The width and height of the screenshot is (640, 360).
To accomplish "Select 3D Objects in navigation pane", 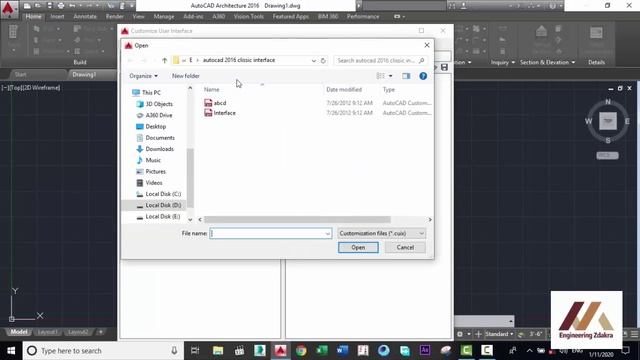I will [x=154, y=104].
